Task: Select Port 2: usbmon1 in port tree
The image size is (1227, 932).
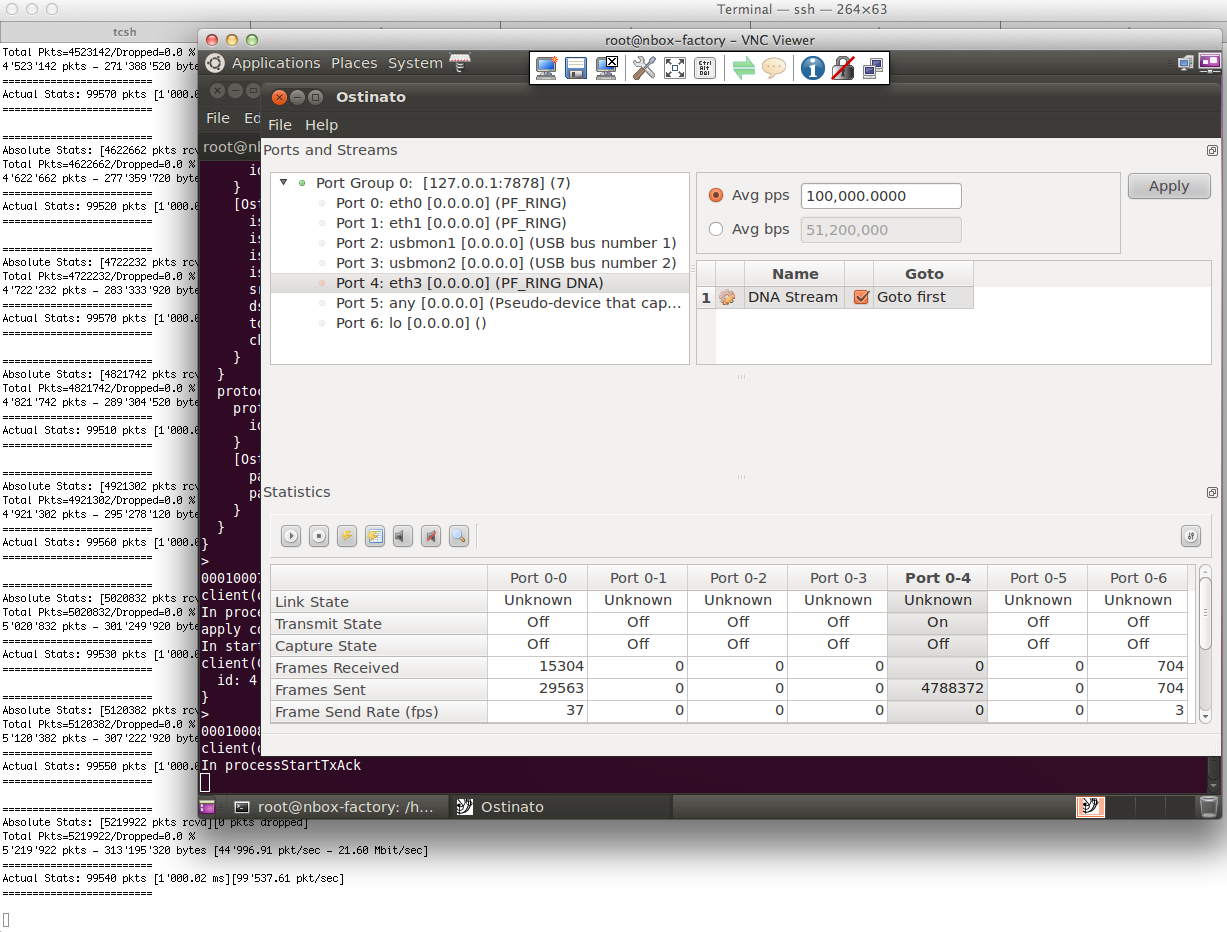Action: click(x=506, y=243)
